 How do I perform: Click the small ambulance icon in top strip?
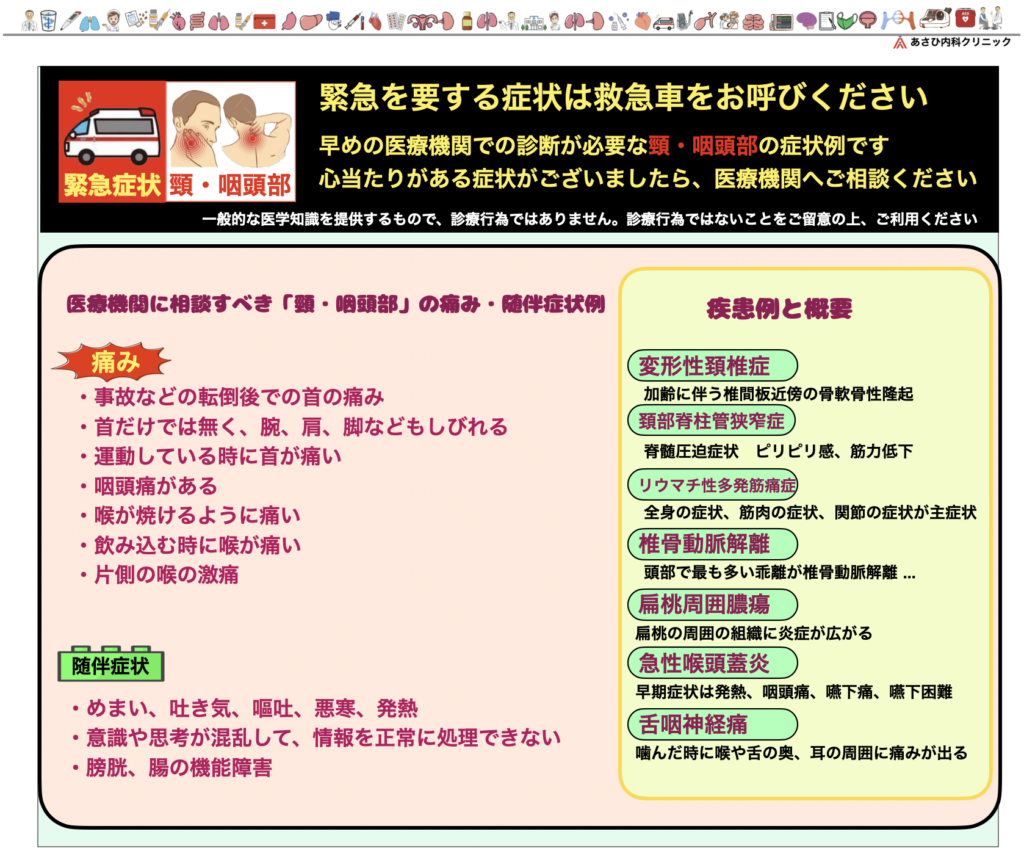[663, 22]
